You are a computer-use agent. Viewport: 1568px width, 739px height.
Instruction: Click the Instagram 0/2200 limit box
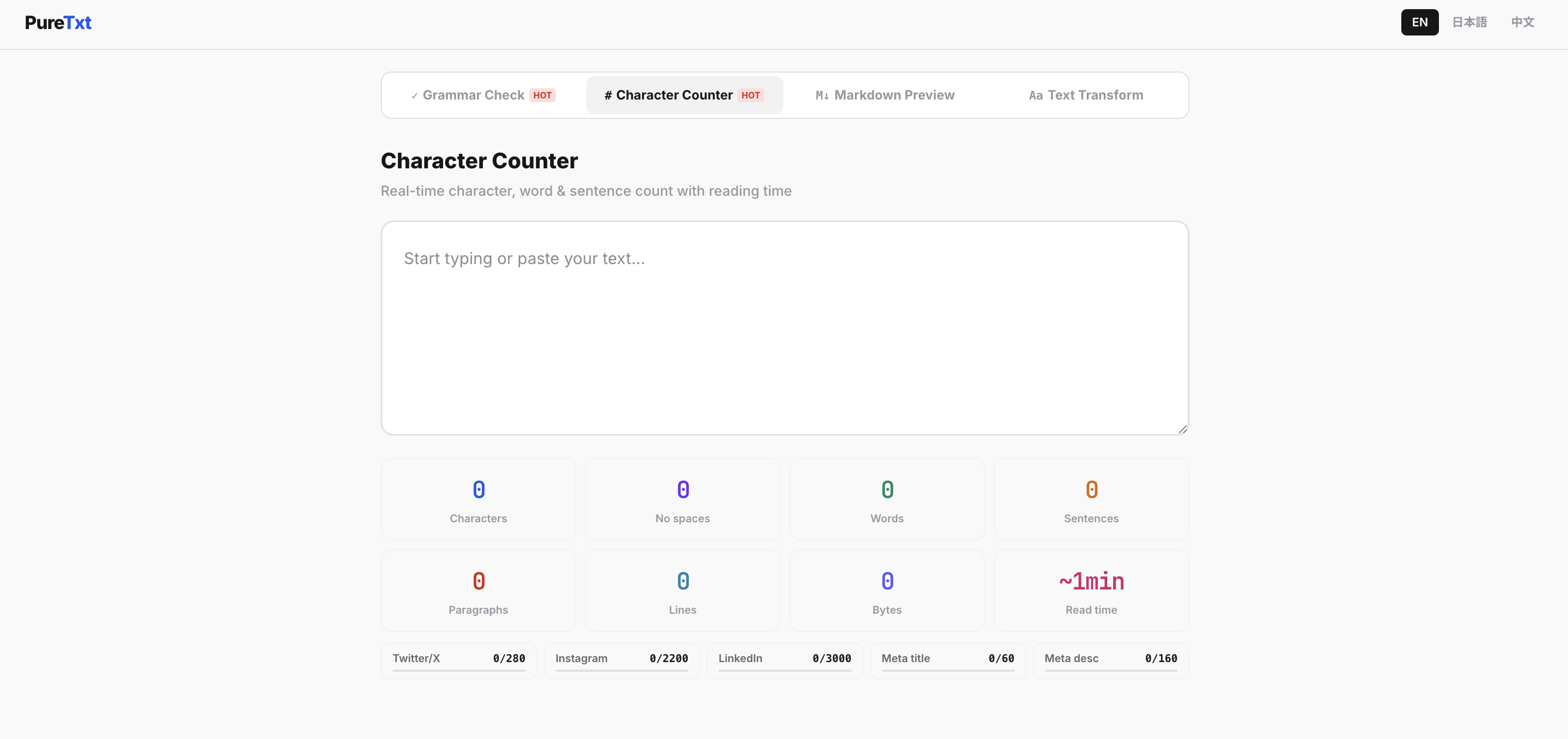pos(621,660)
